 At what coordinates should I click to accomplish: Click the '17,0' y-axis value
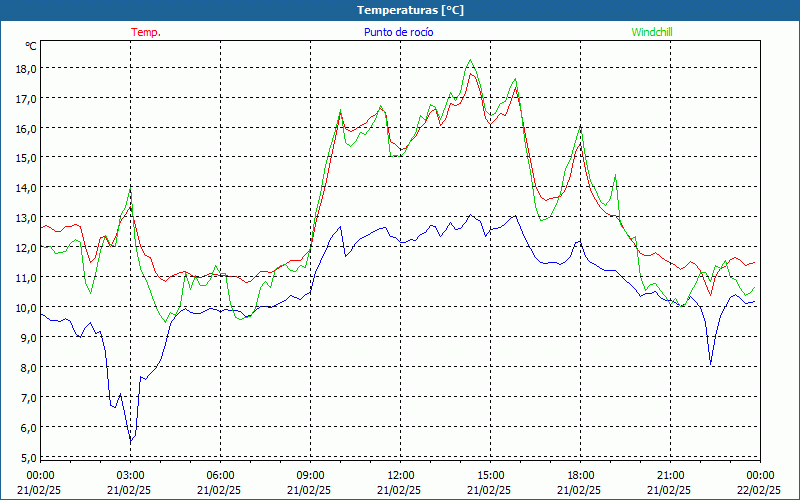26,98
